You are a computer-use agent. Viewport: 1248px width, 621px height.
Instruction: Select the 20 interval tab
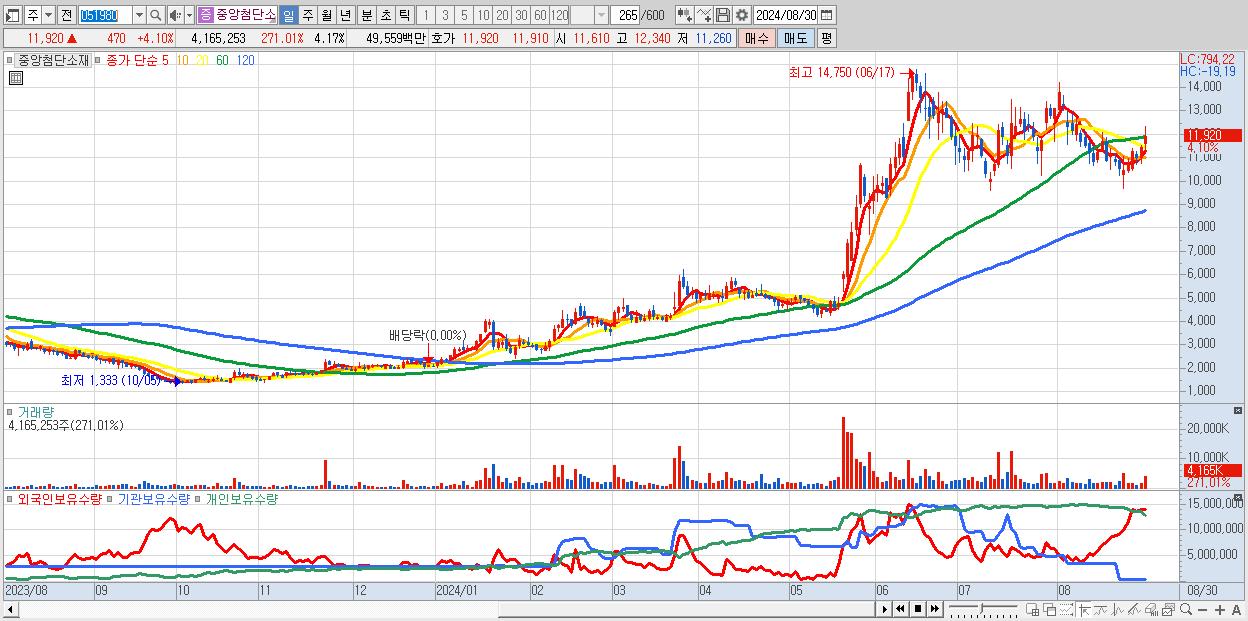[502, 15]
